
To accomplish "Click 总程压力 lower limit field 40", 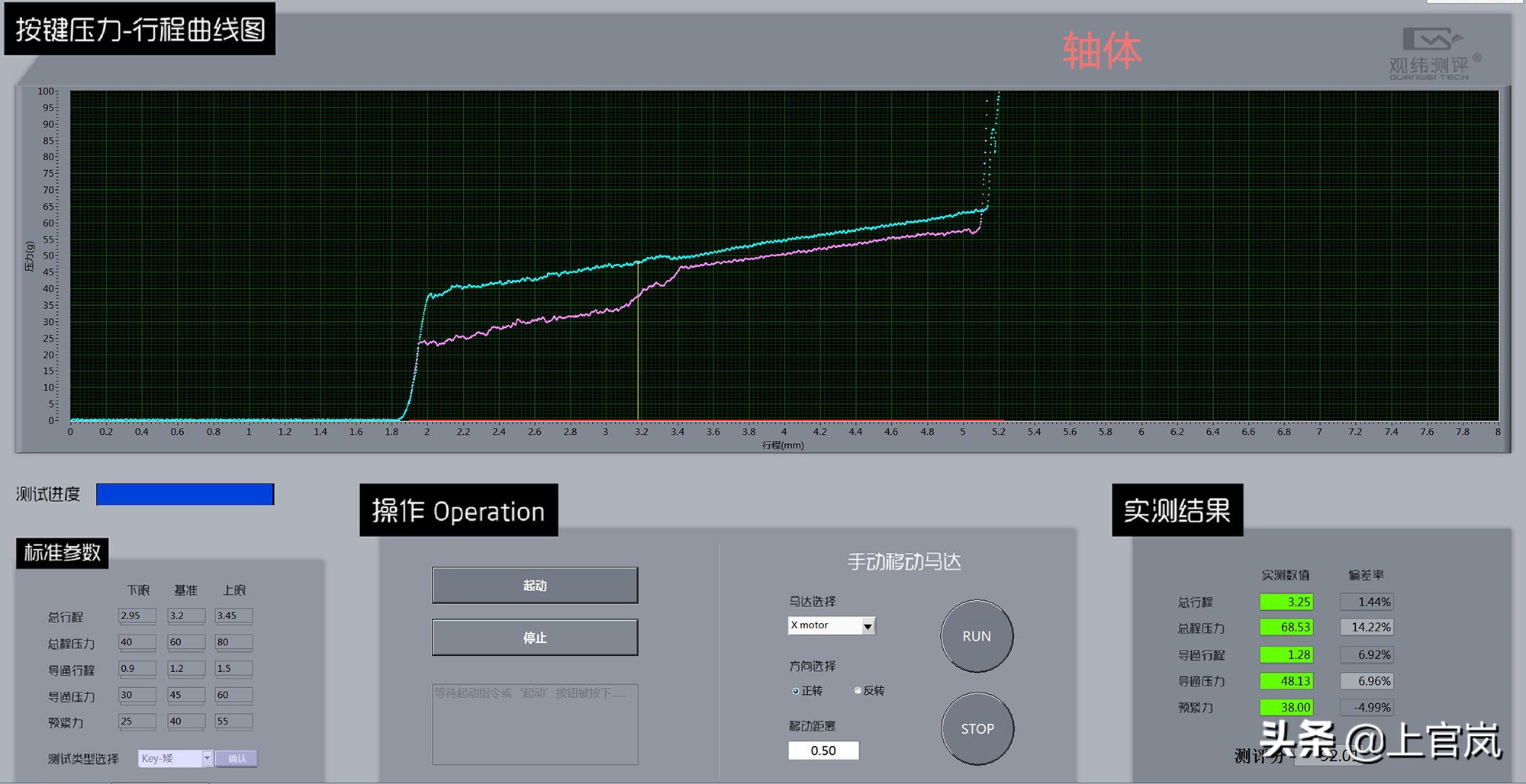I will point(137,642).
